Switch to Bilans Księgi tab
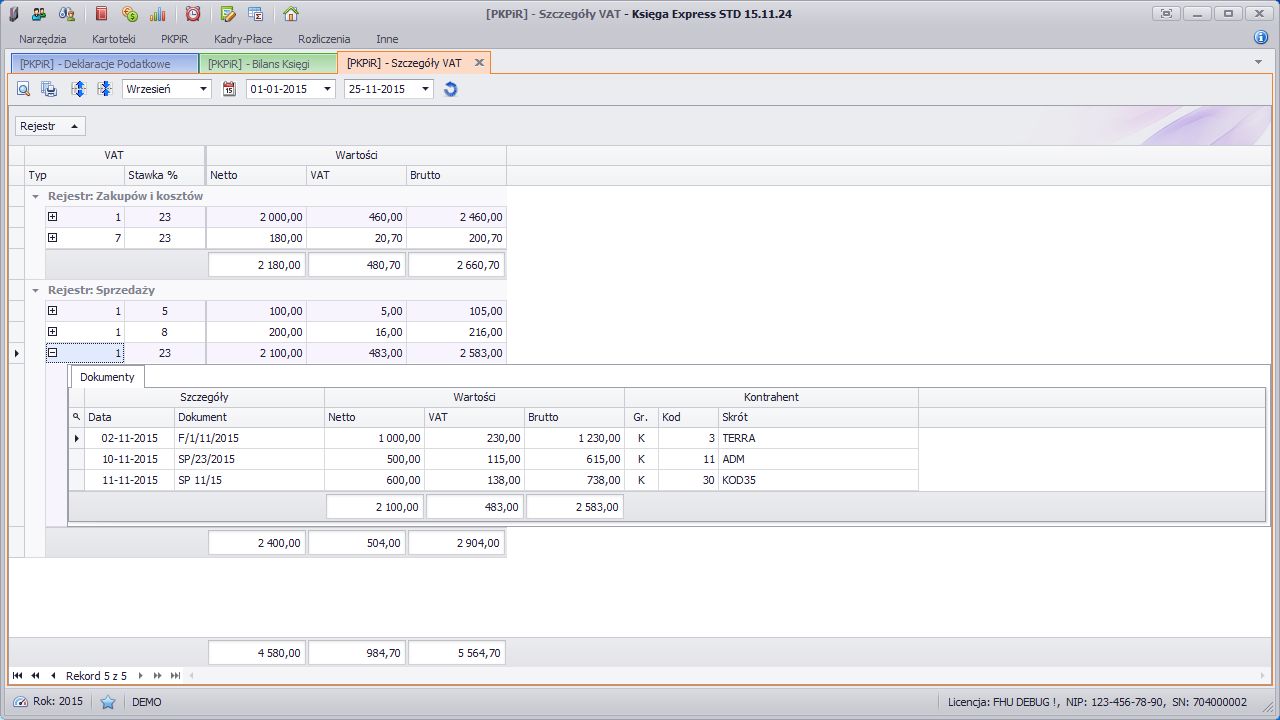This screenshot has width=1280, height=720. [x=268, y=63]
